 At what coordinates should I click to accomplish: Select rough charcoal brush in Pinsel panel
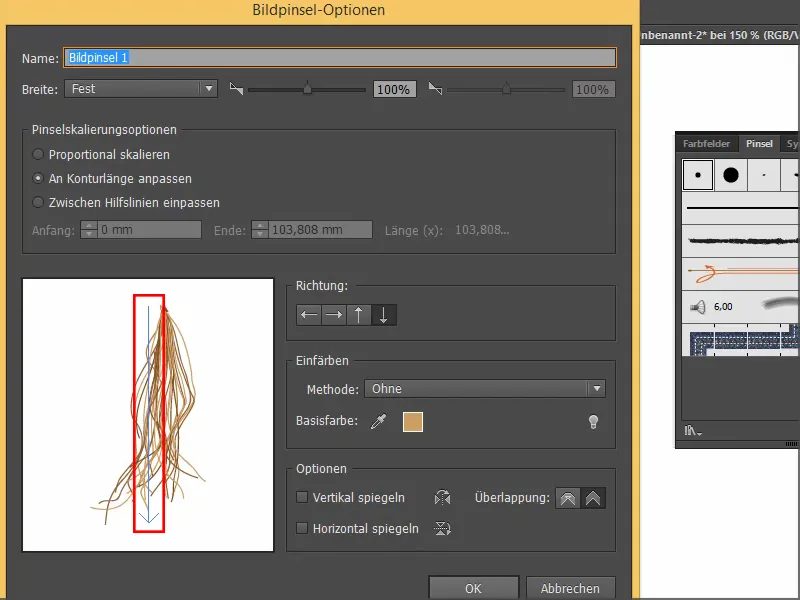click(x=741, y=241)
